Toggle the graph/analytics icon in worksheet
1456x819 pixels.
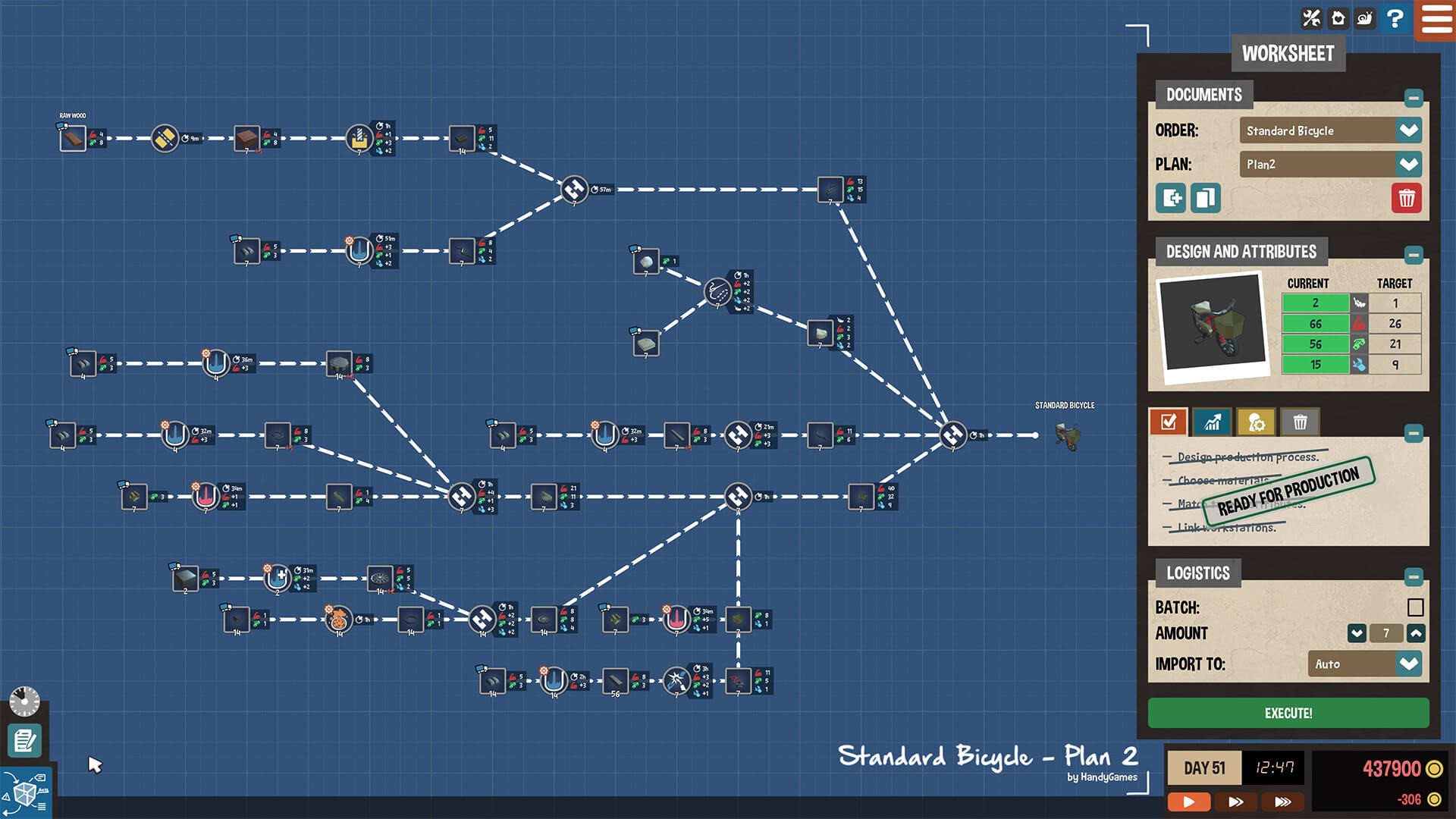pos(1213,422)
